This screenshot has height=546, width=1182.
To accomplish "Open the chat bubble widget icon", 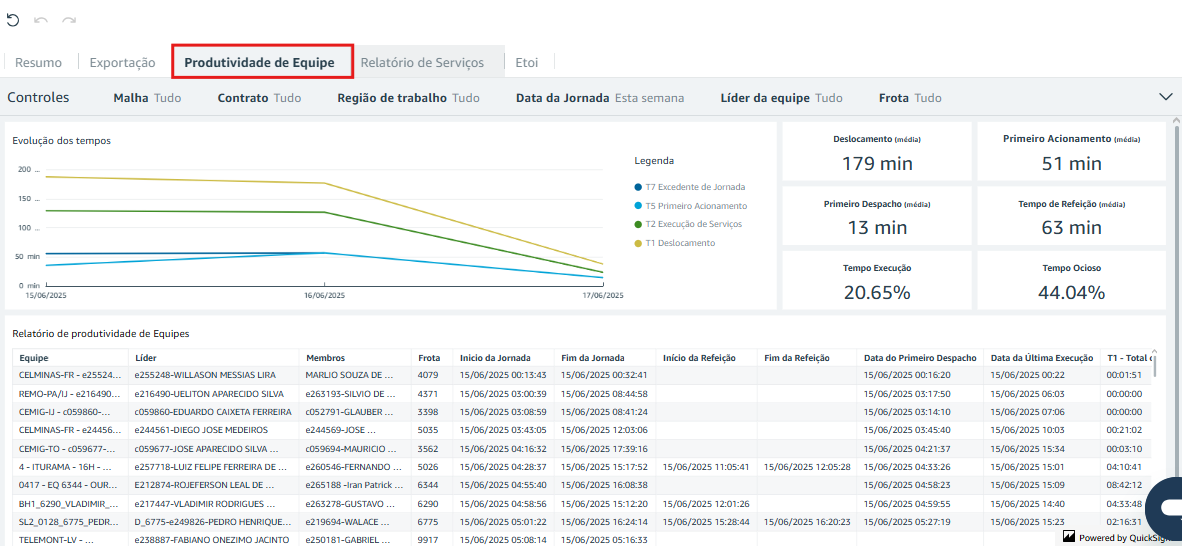I will [1165, 508].
